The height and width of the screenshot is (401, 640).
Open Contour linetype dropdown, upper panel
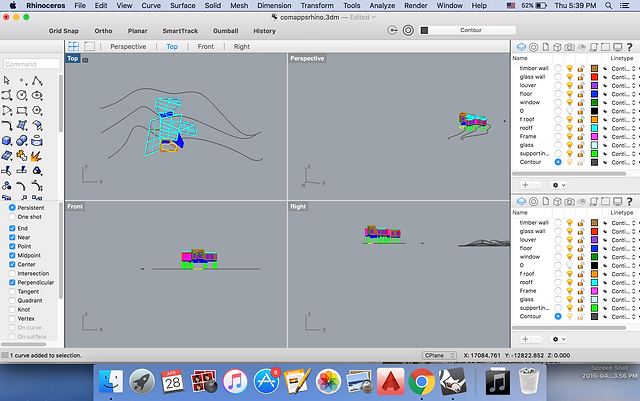[624, 162]
